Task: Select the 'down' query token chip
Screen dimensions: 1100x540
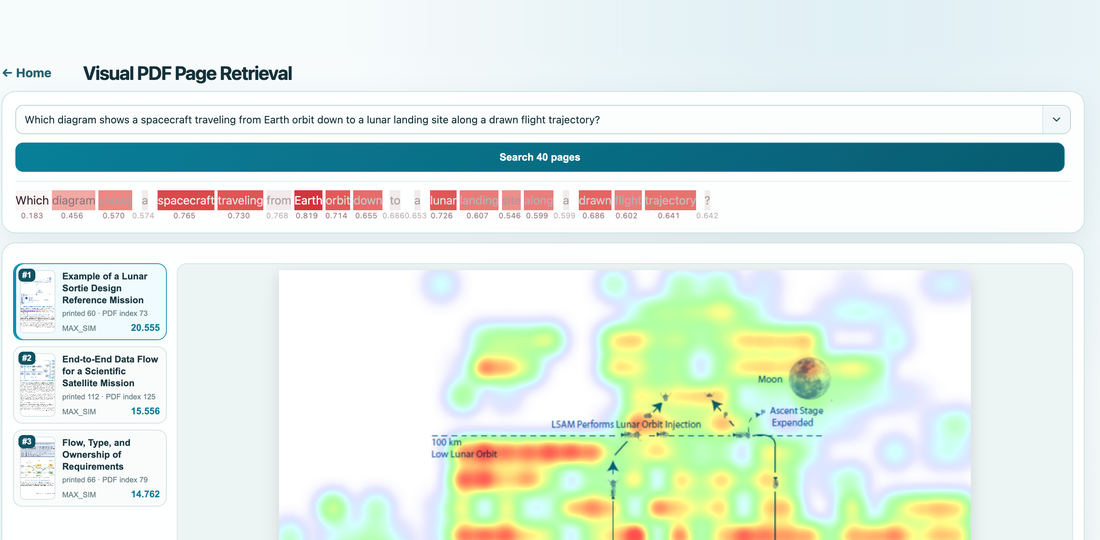Action: coord(368,201)
